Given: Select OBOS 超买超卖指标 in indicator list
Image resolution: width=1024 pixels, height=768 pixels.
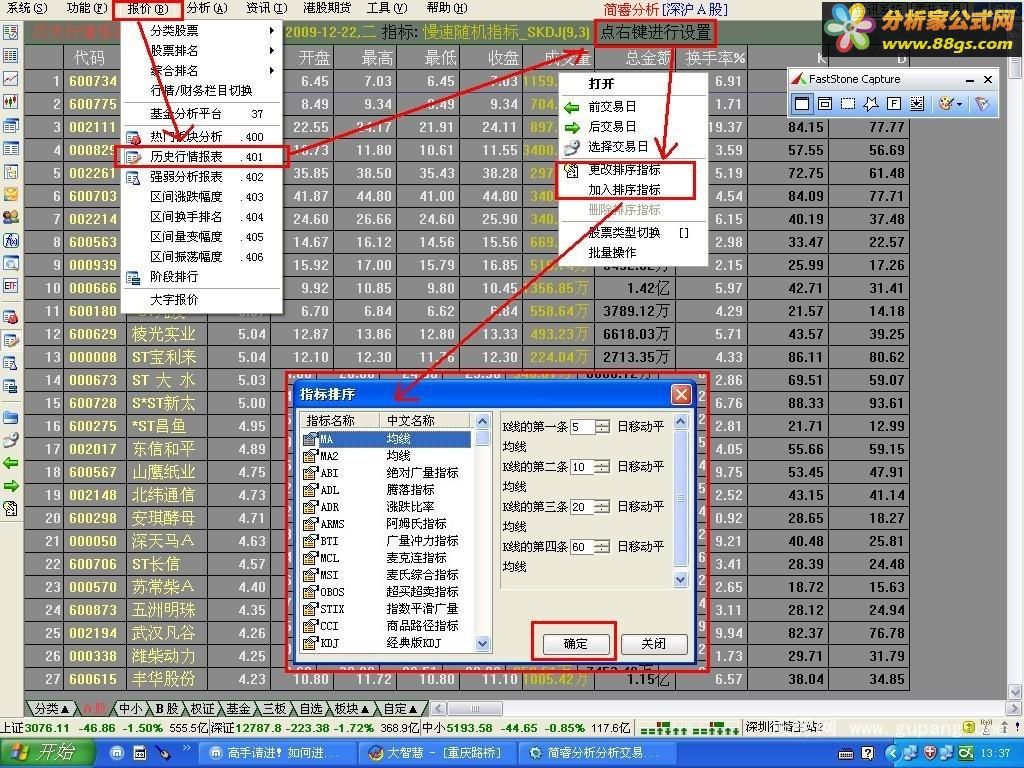Looking at the screenshot, I should pyautogui.click(x=387, y=592).
